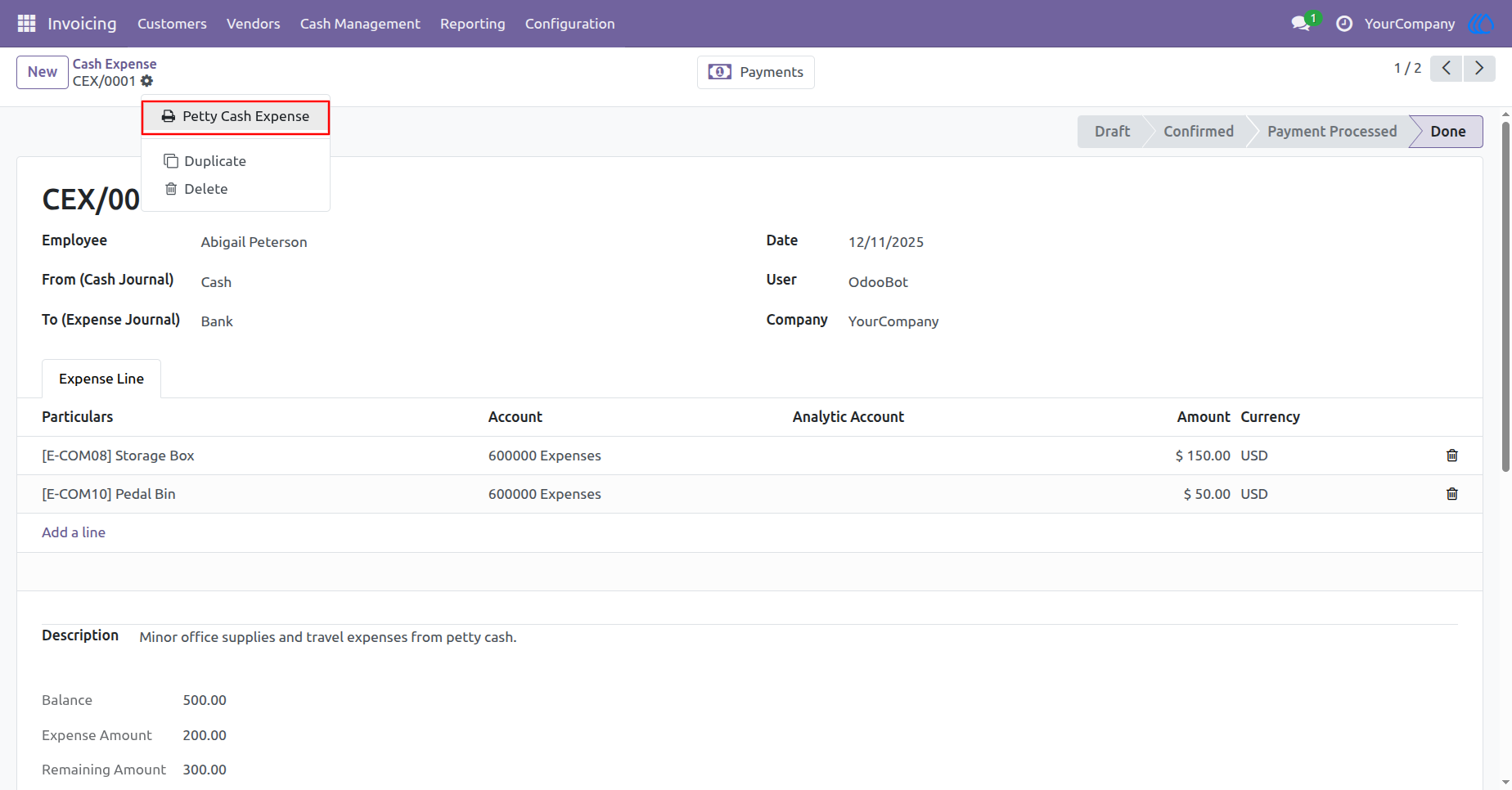The width and height of the screenshot is (1512, 790).
Task: Open the Reporting menu
Action: (473, 24)
